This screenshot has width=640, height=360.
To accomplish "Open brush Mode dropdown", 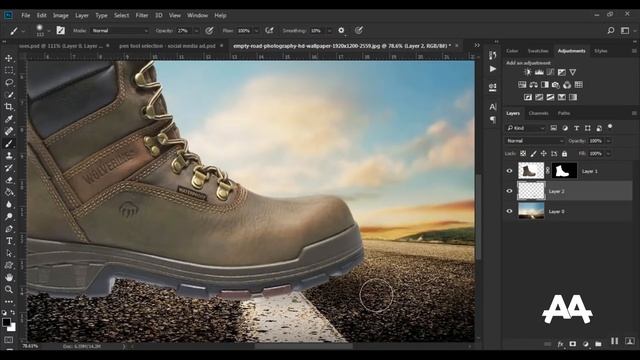I will [120, 31].
